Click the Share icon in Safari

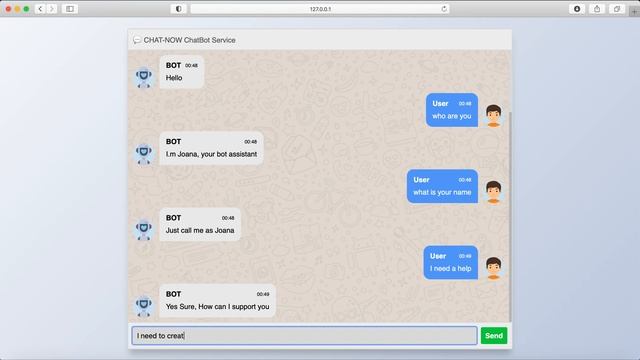(x=597, y=9)
